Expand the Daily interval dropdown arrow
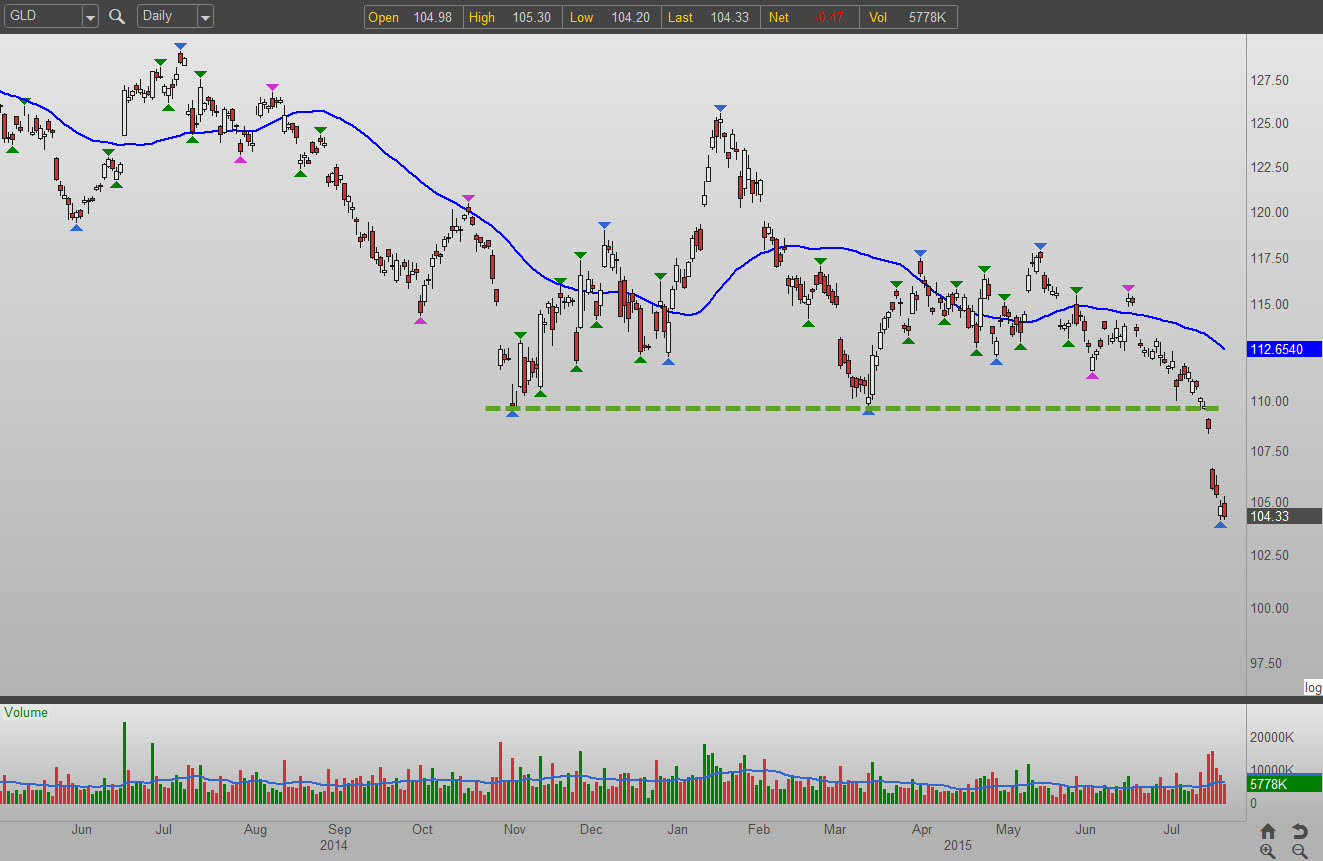 point(205,17)
